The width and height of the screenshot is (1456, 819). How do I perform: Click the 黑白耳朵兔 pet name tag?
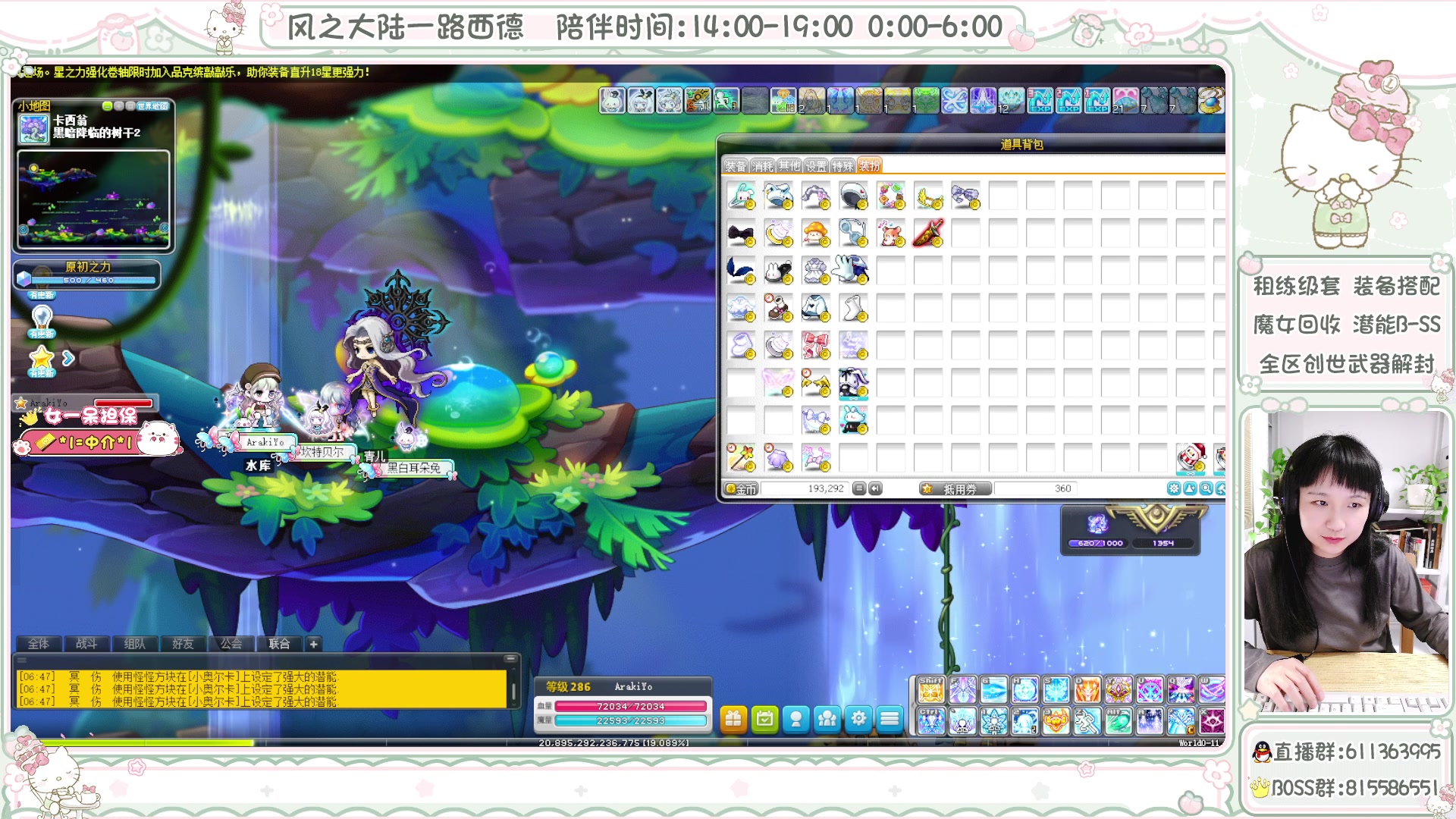[413, 468]
